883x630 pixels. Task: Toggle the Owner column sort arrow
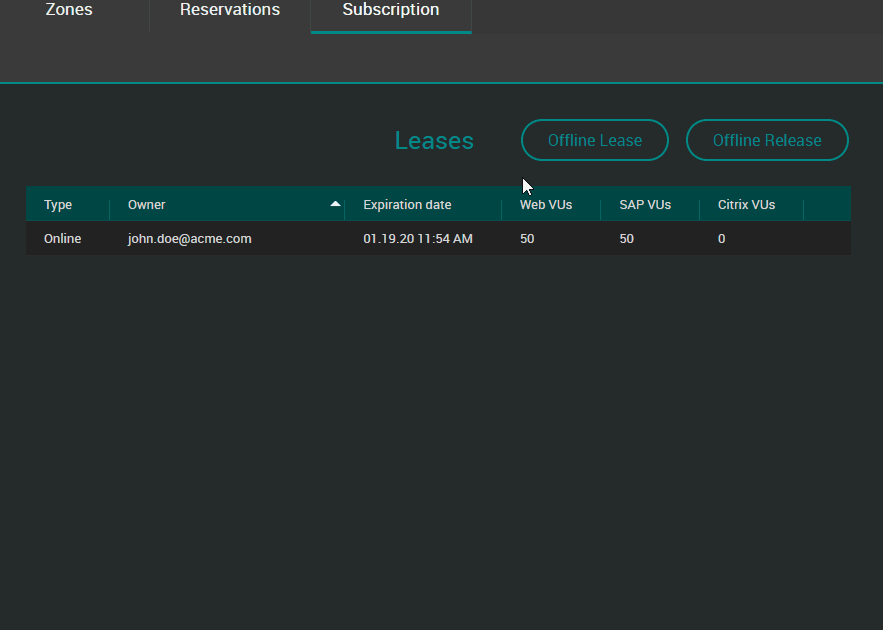[x=335, y=204]
